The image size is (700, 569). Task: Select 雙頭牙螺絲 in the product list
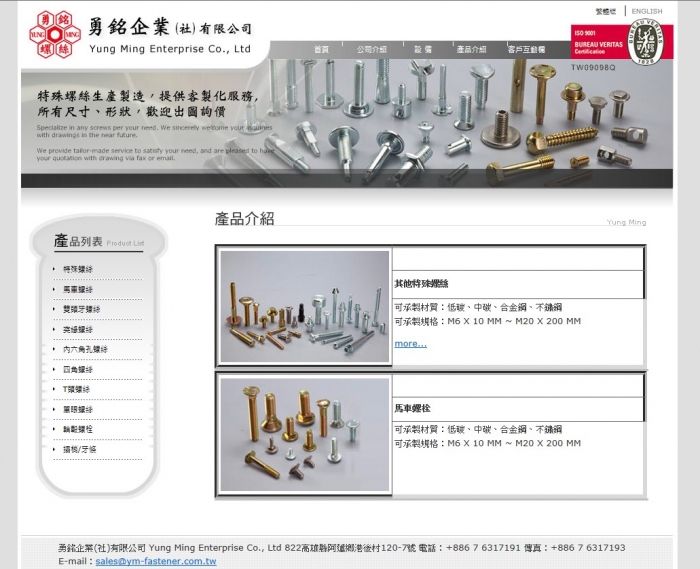[x=81, y=309]
